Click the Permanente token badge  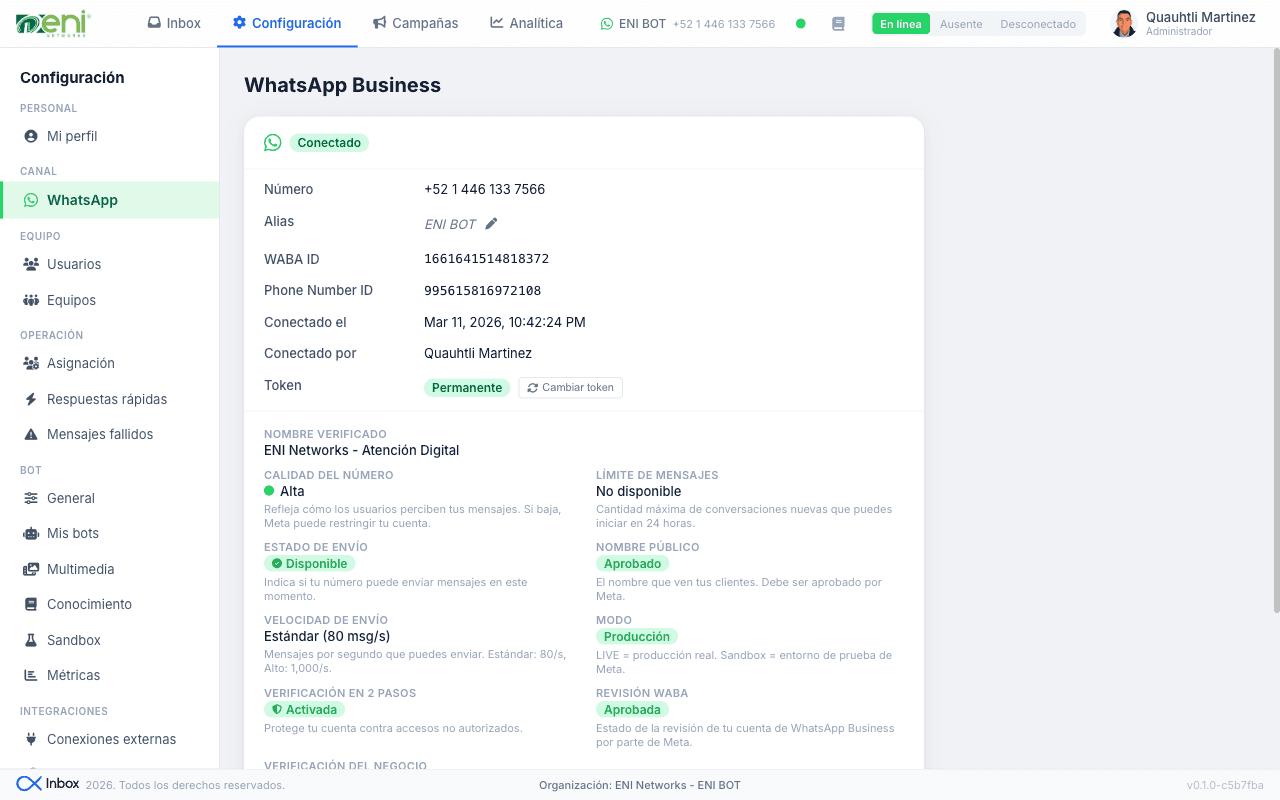point(467,388)
